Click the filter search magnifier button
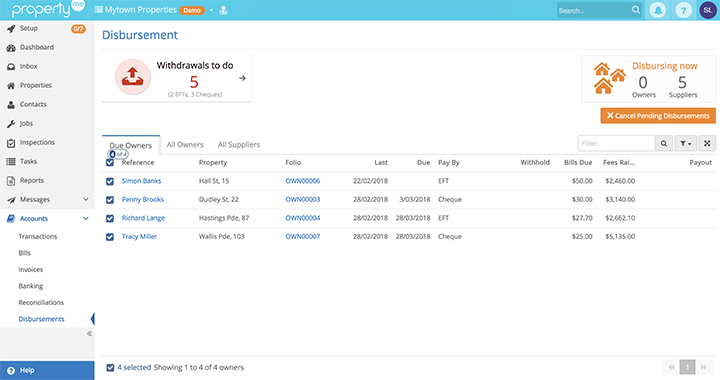 pos(664,144)
